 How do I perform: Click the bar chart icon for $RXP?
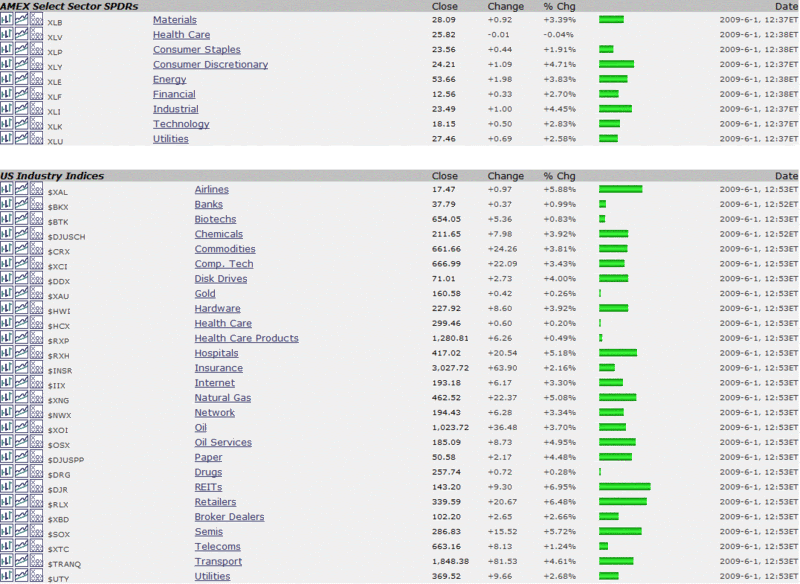7,337
